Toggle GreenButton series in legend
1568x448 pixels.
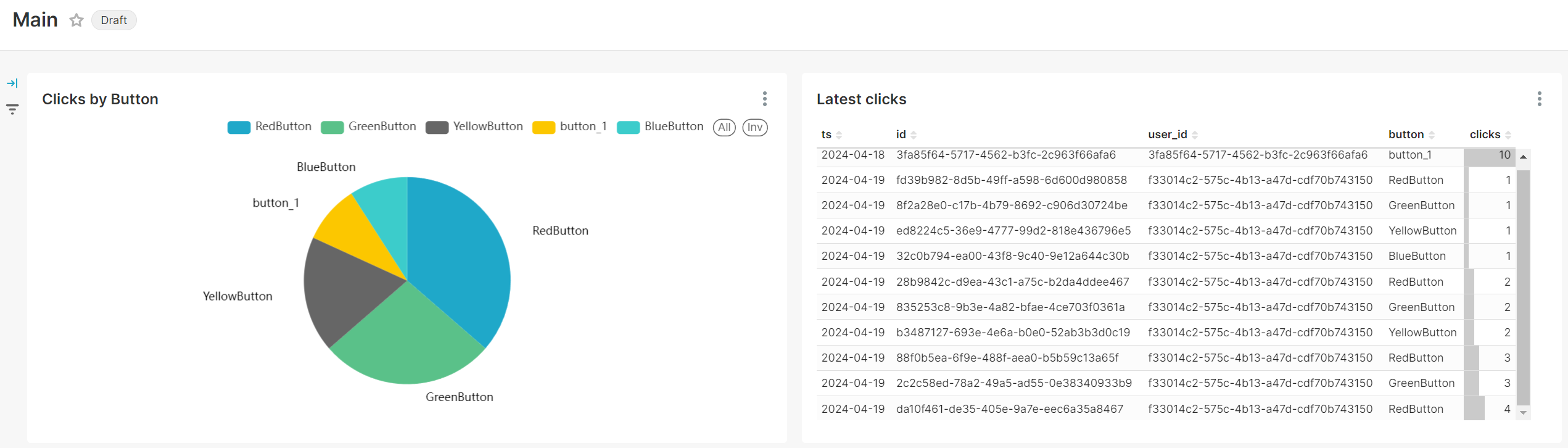click(x=368, y=127)
